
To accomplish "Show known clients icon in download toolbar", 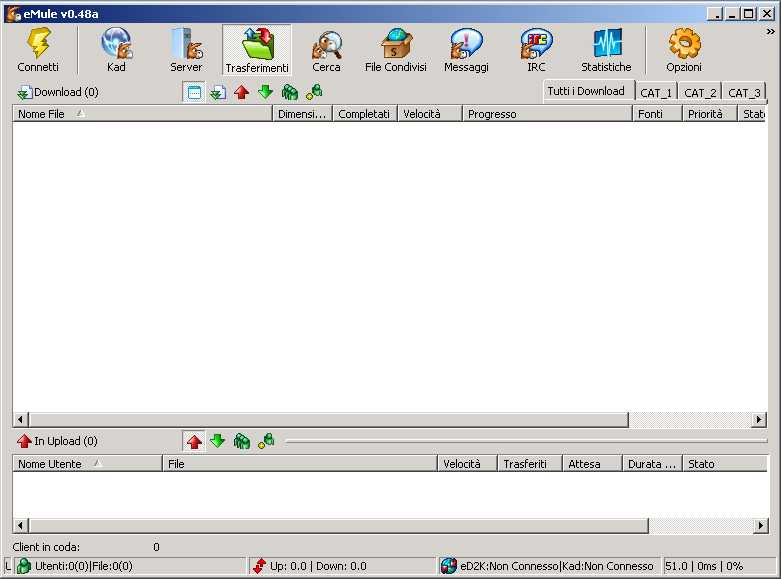I will (314, 92).
